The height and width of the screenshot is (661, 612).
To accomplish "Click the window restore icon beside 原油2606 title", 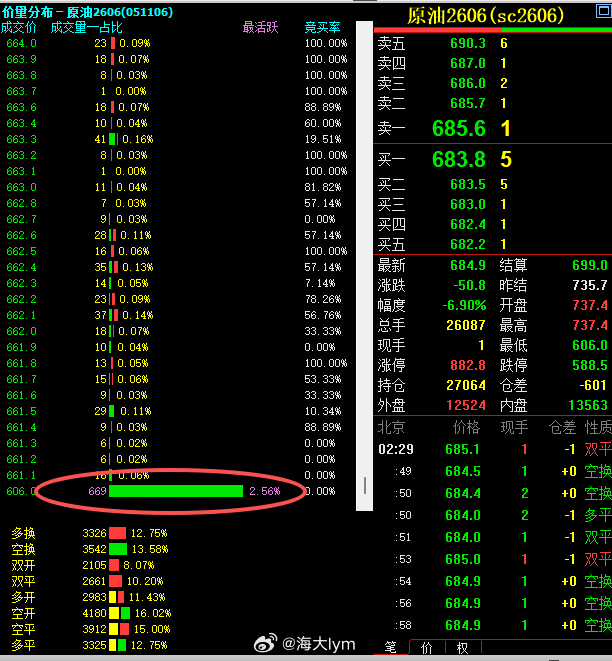I will point(604,11).
